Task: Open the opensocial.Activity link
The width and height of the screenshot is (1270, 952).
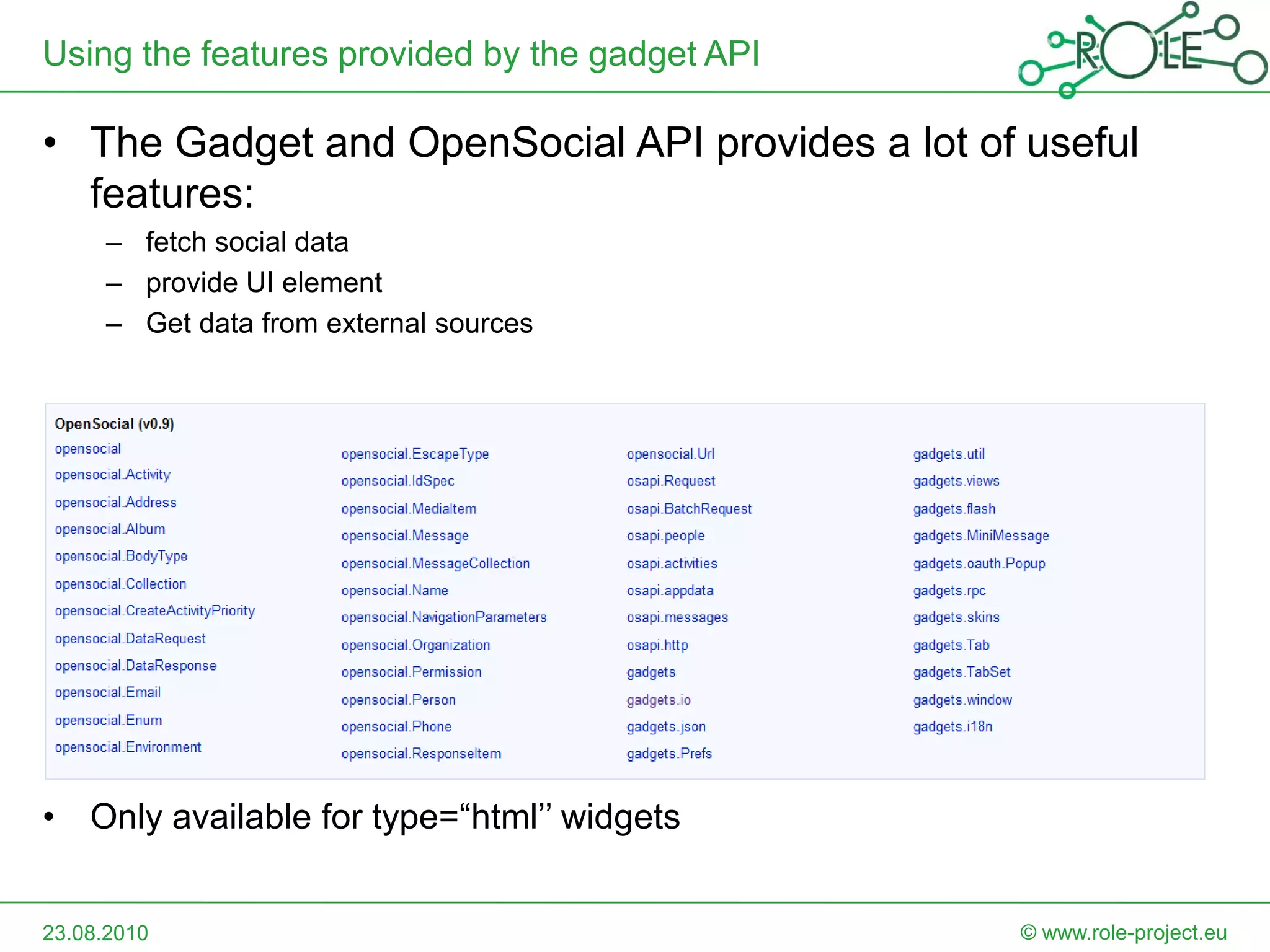Action: click(x=112, y=475)
